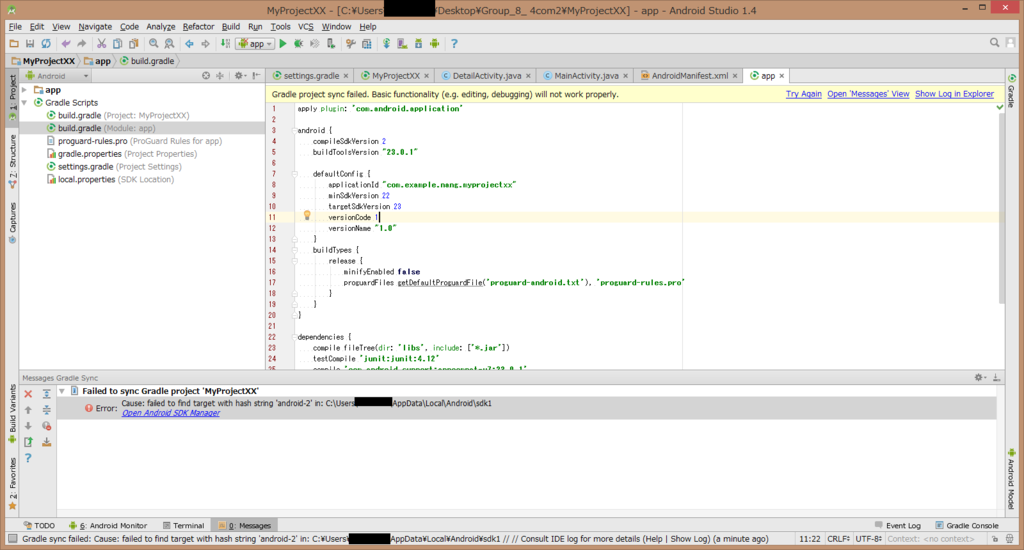Click the Make Project icon
This screenshot has height=550, width=1024.
225,44
